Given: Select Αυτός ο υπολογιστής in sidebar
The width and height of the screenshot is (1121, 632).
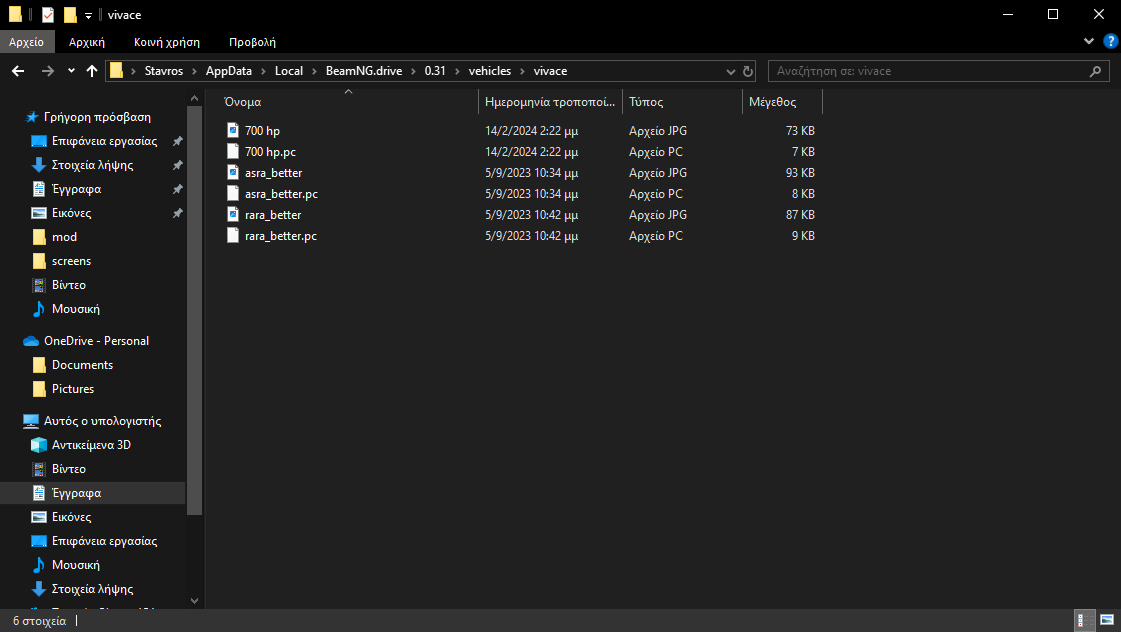Looking at the screenshot, I should [102, 420].
